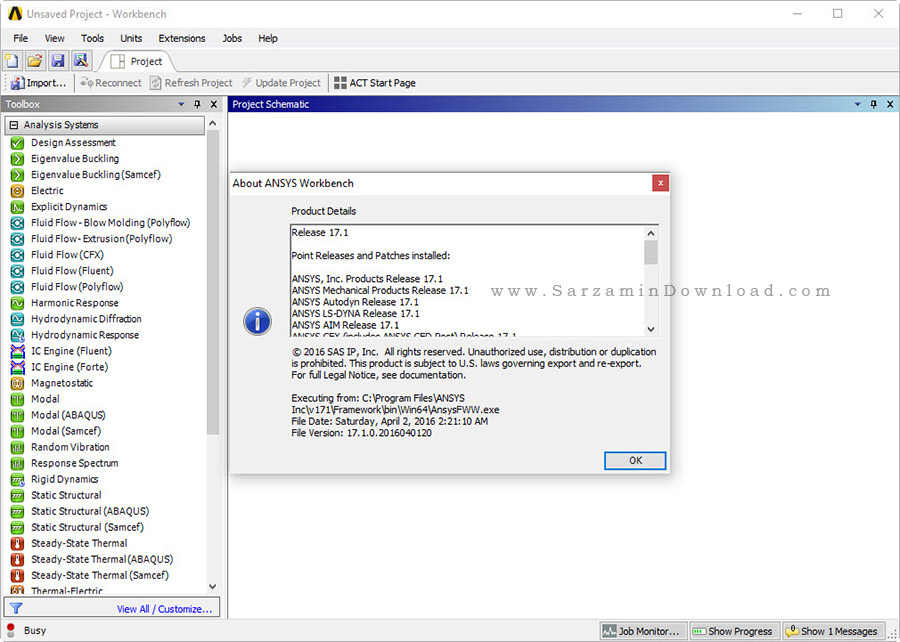The image size is (900, 642).
Task: Open the Job Monitor button
Action: 643,631
